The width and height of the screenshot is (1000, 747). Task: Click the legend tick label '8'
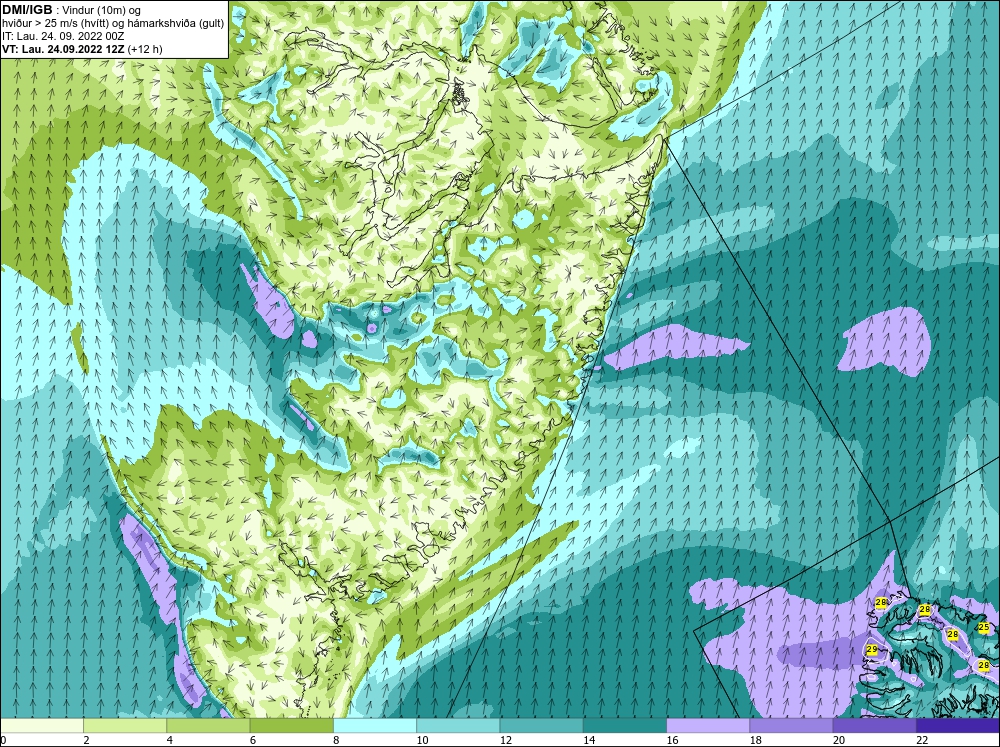pos(336,740)
